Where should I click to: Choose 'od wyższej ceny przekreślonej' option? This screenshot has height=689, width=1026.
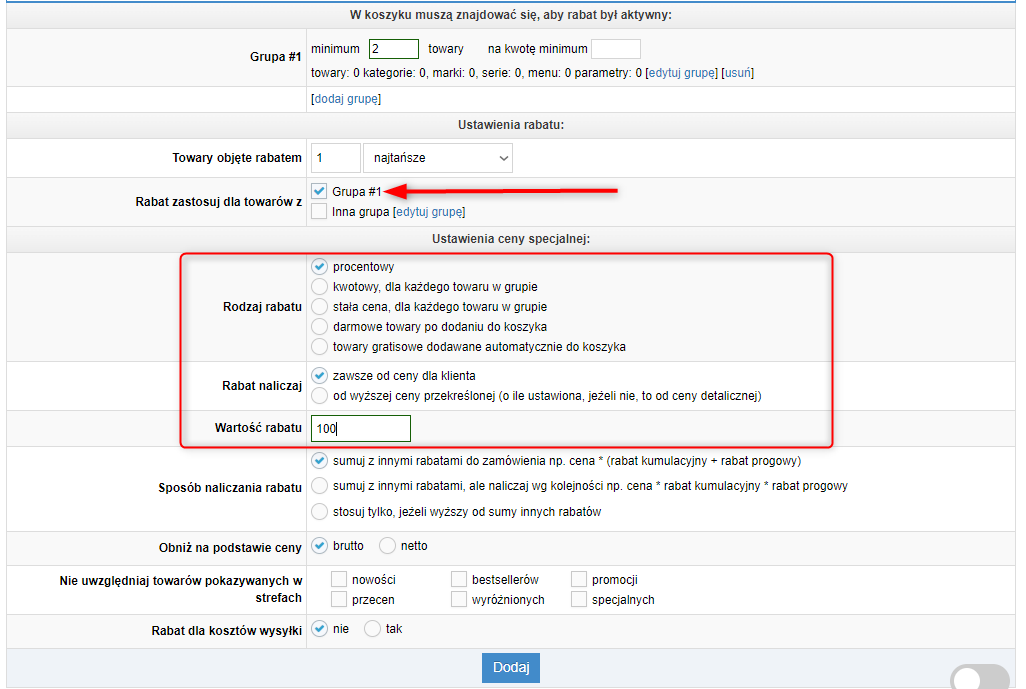(x=319, y=396)
